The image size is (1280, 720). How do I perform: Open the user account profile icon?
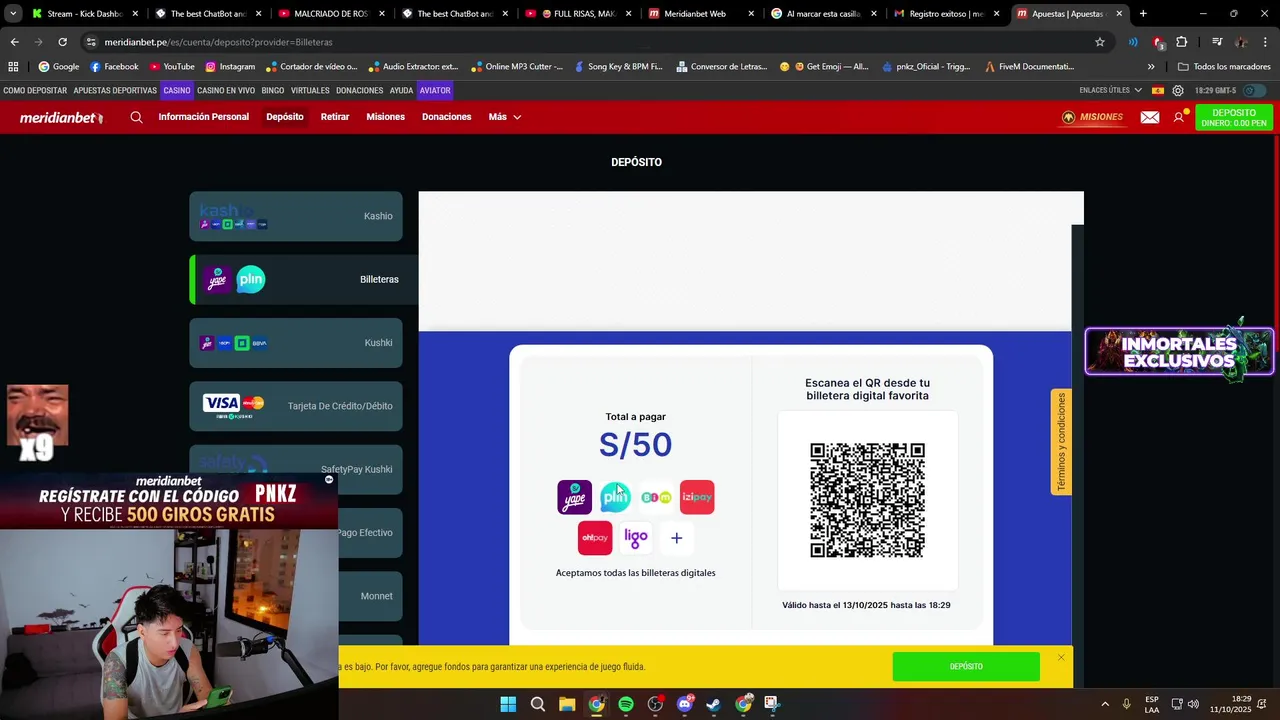(1179, 117)
